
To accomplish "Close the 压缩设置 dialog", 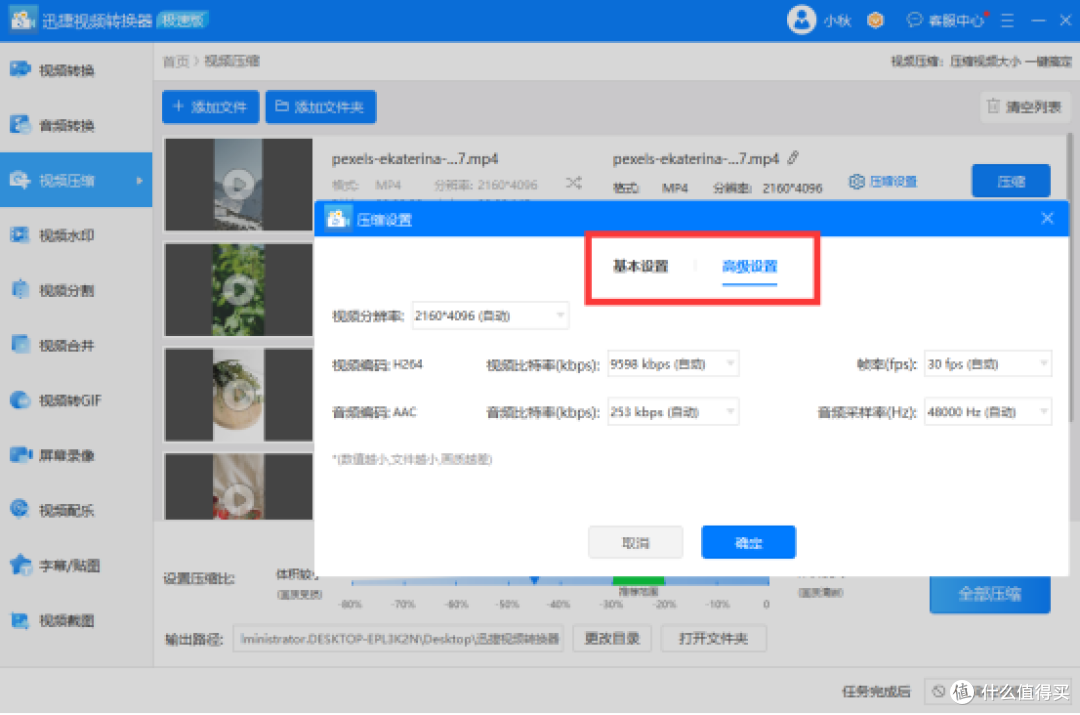I will (1047, 218).
